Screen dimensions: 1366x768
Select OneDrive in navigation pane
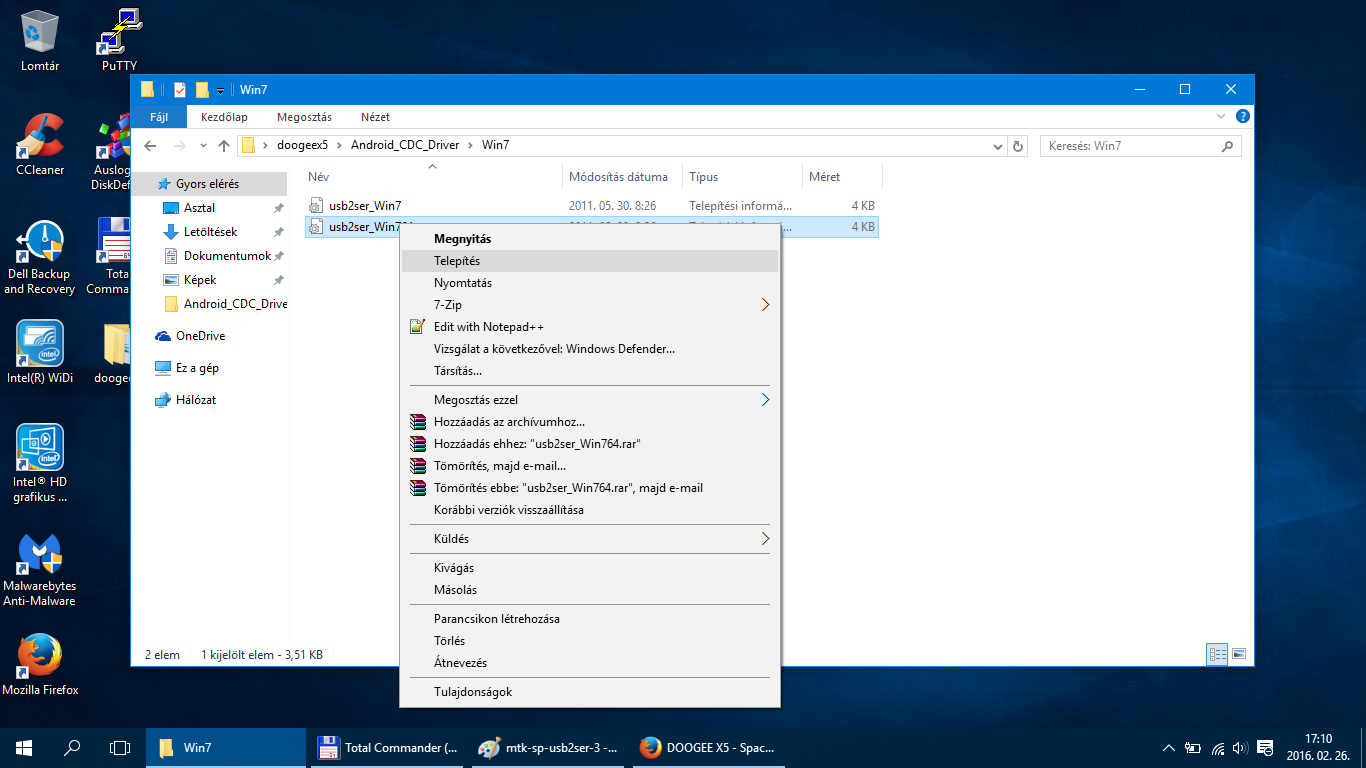click(x=200, y=336)
